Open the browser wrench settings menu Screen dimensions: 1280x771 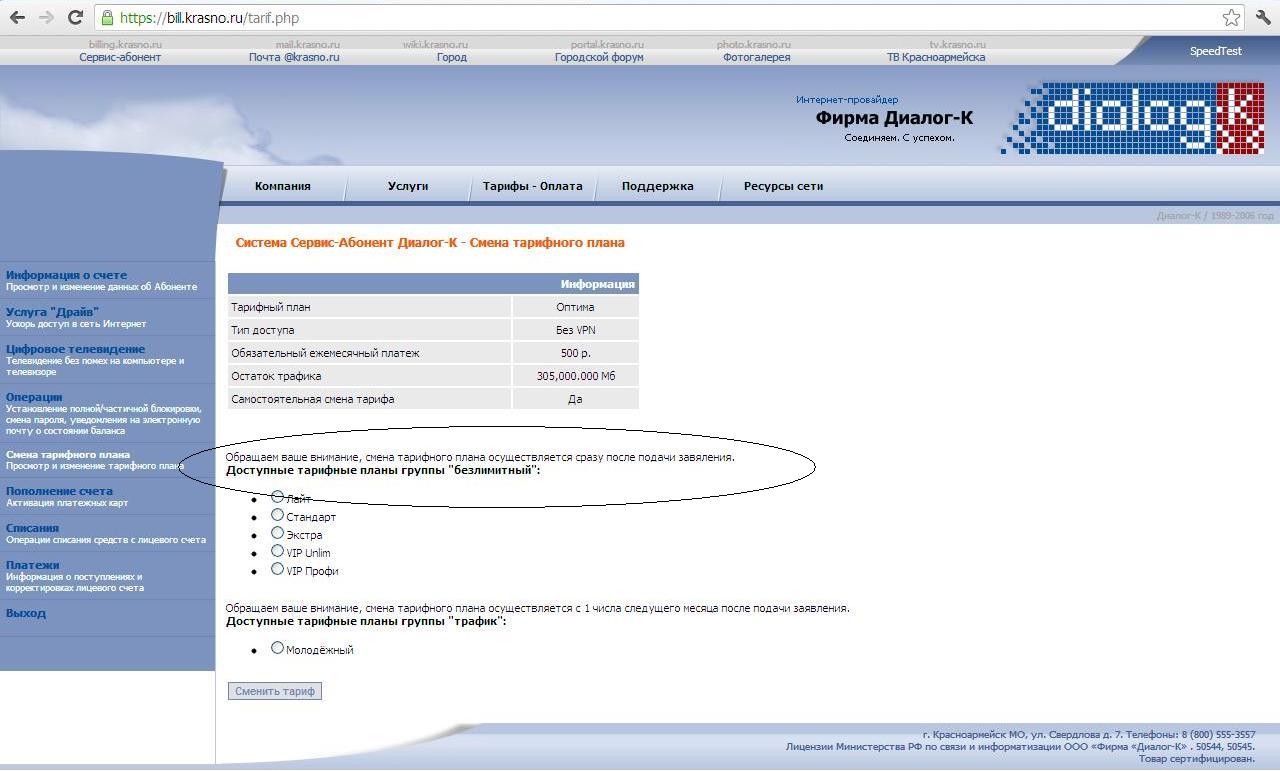1262,17
